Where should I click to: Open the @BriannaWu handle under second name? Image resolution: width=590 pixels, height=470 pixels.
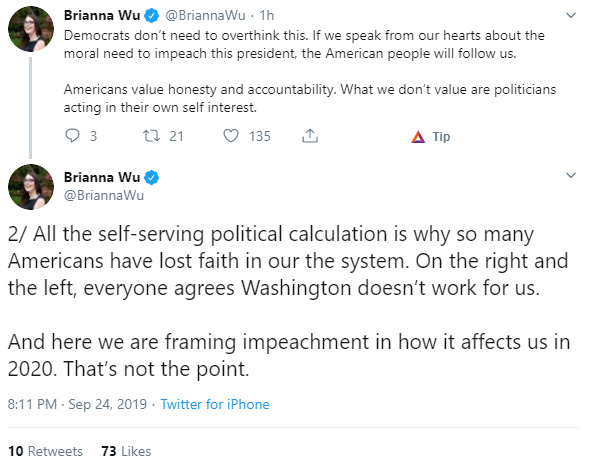pos(104,195)
